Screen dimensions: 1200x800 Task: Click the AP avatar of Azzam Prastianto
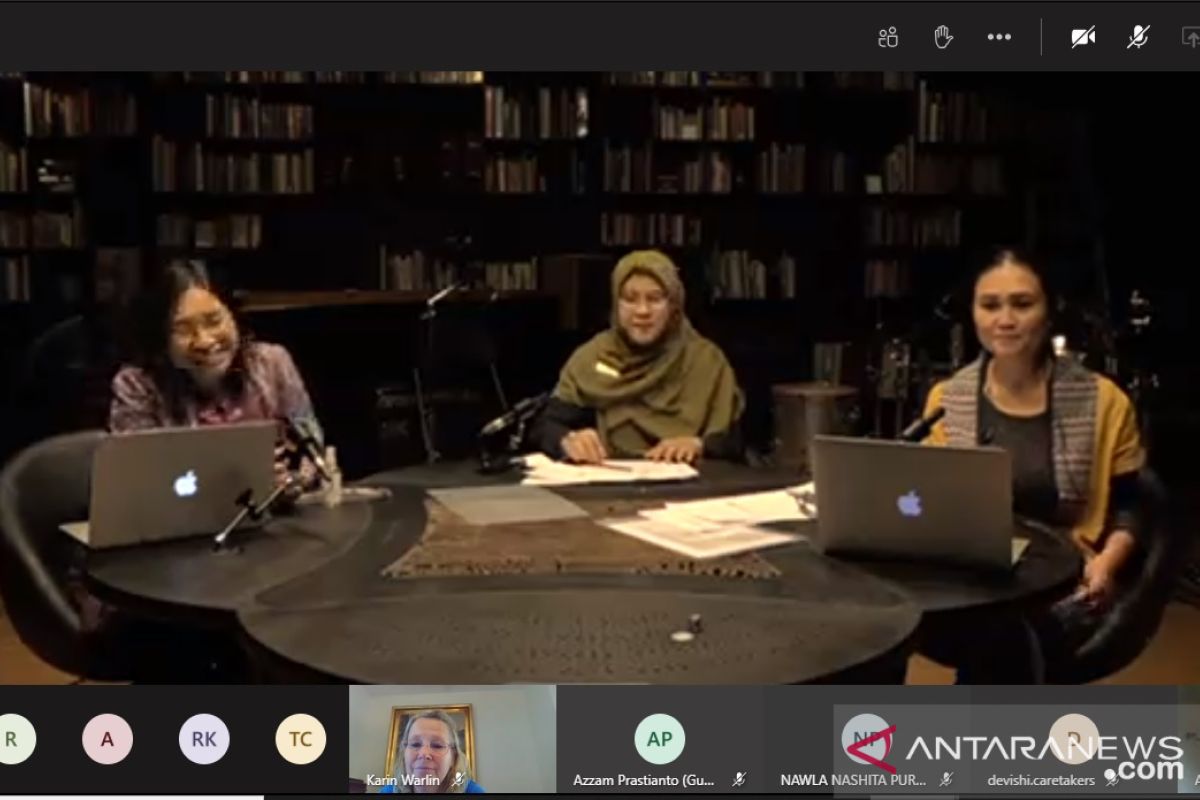(659, 739)
